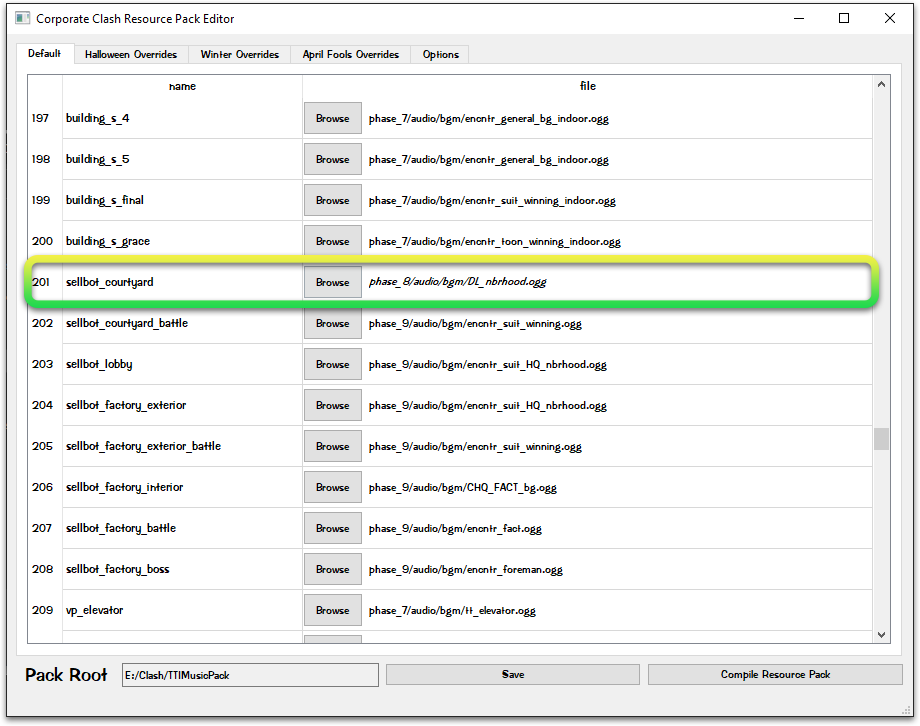Browse file for sellbot_courtyard_battle
The width and height of the screenshot is (920, 726).
tap(333, 323)
